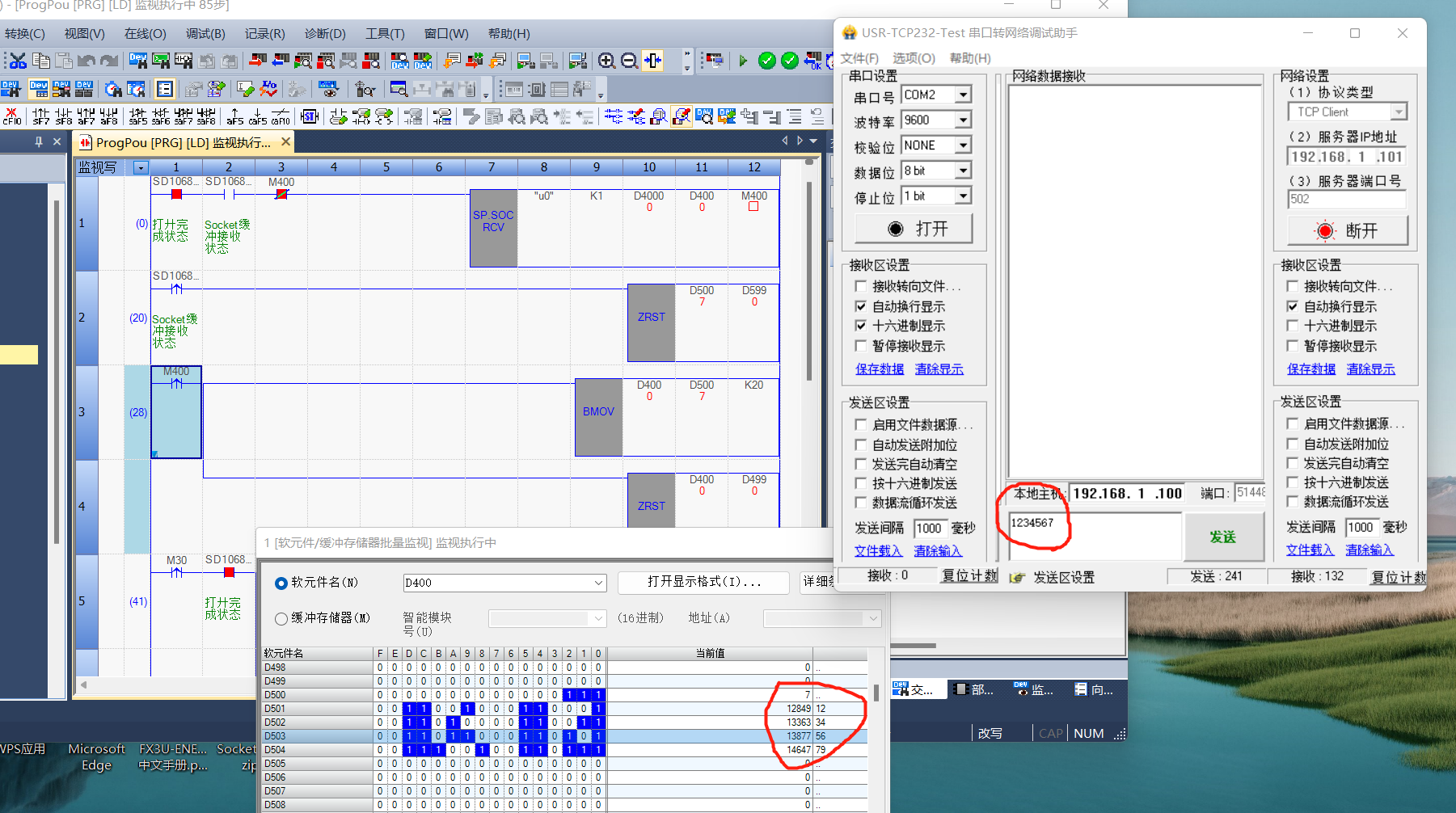Click the Zoom Out magnifier icon
The height and width of the screenshot is (813, 1456).
click(x=629, y=61)
